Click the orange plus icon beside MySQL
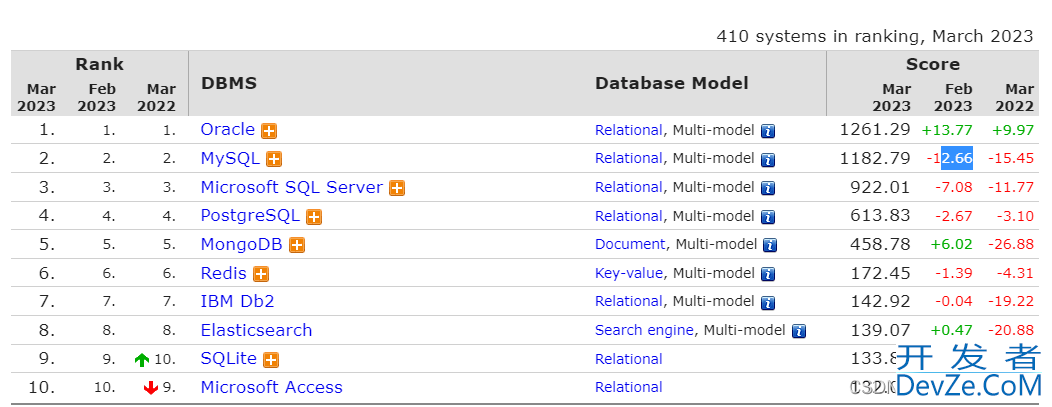 (x=274, y=159)
